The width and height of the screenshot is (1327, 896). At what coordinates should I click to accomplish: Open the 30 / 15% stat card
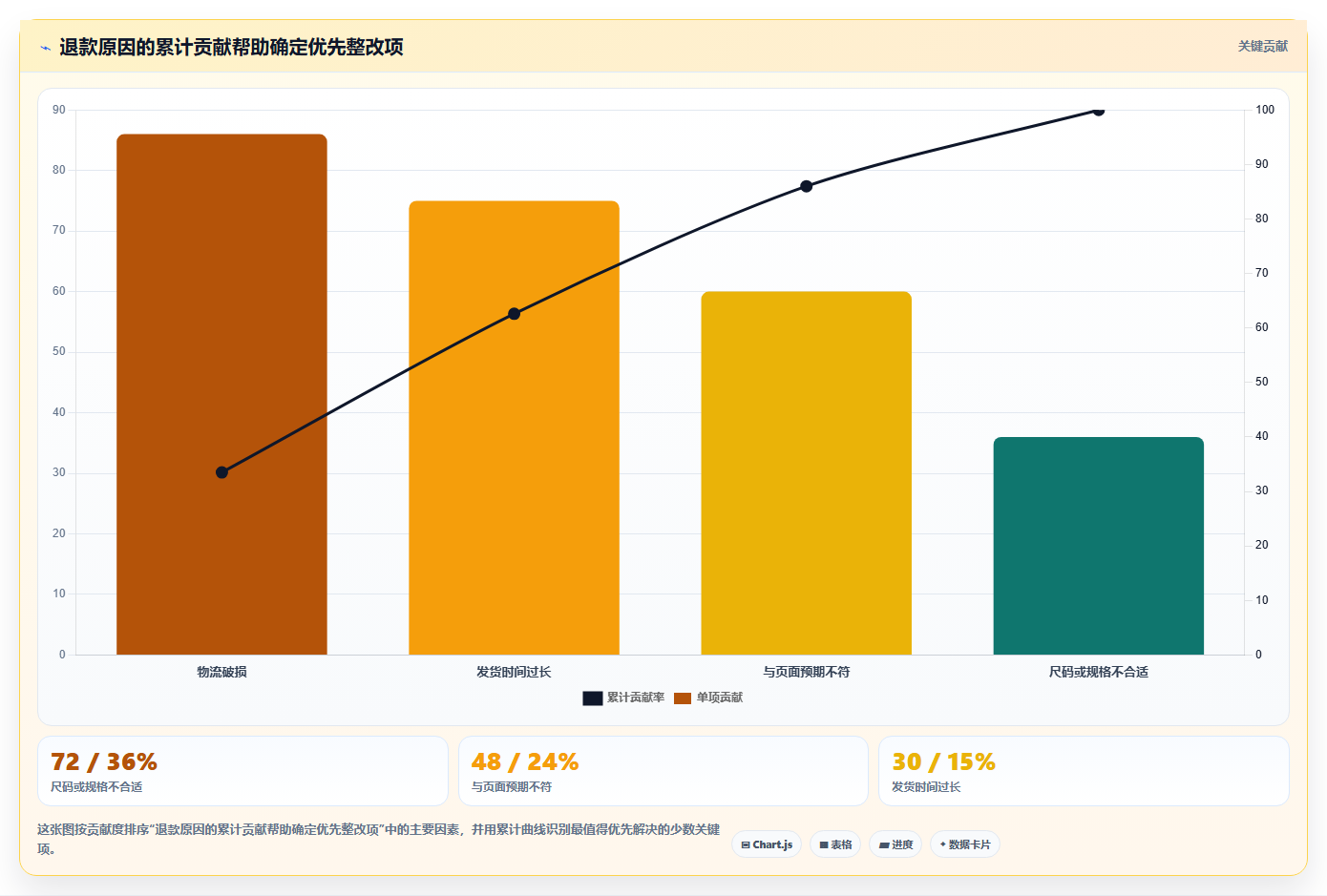point(1084,771)
